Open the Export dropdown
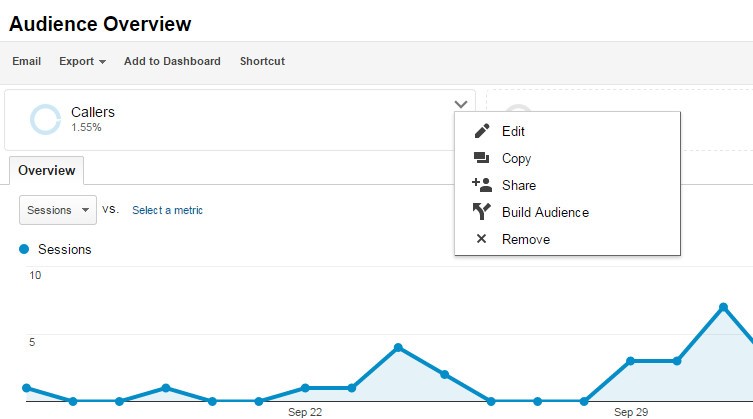 82,62
